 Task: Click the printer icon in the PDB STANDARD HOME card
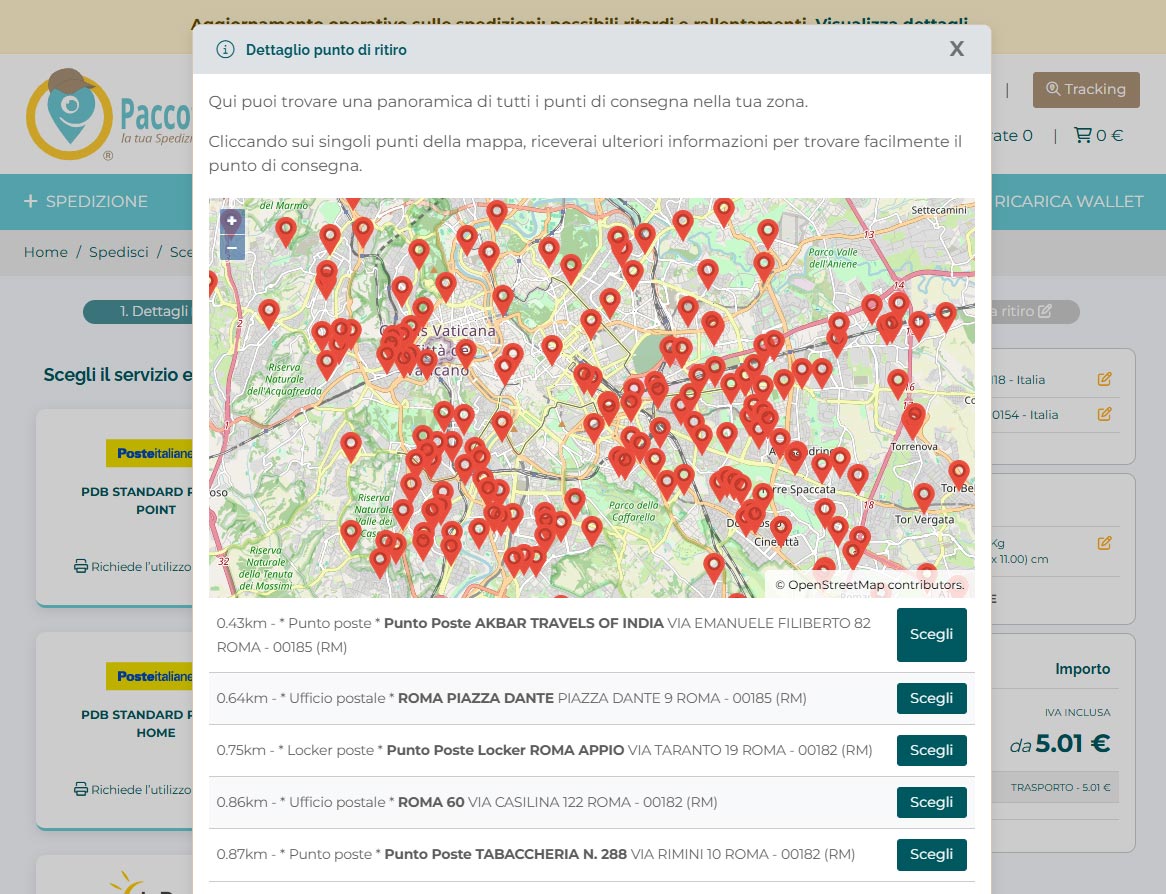tap(81, 789)
